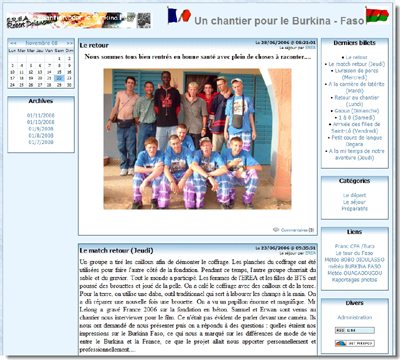The height and width of the screenshot is (360, 400).
Task: Open 'Le match retour (Jeudi)' in Derniers billets
Action: [356, 64]
